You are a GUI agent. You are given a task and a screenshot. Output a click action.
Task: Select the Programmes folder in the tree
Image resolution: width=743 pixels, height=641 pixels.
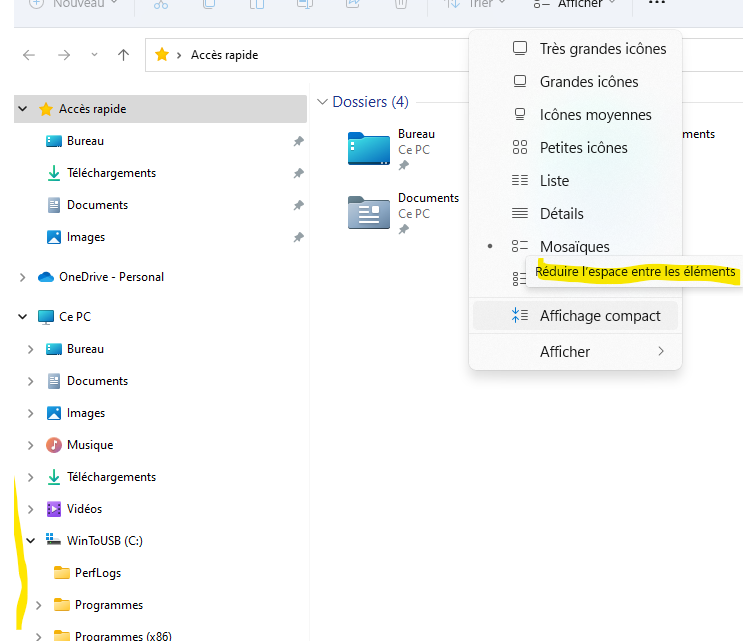pos(109,605)
